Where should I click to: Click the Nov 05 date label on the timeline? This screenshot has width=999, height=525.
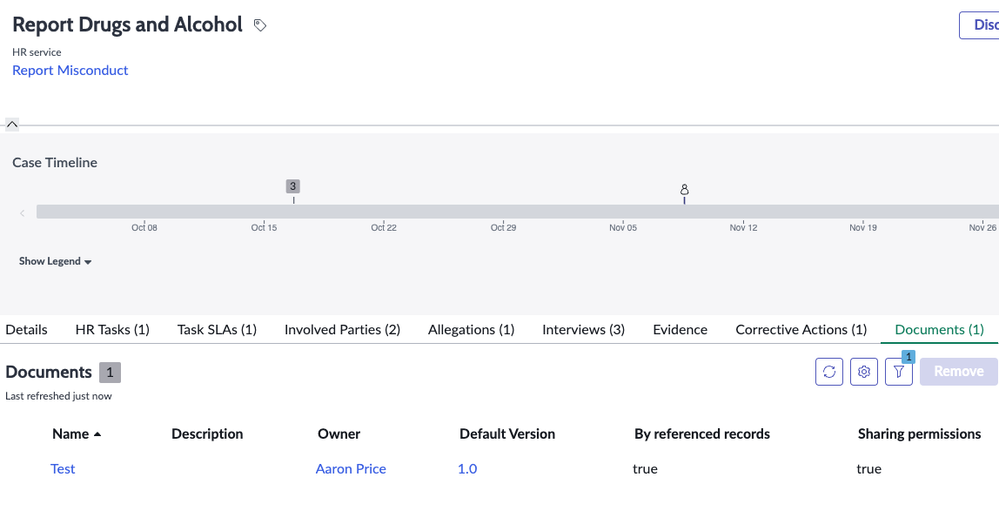pyautogui.click(x=623, y=227)
